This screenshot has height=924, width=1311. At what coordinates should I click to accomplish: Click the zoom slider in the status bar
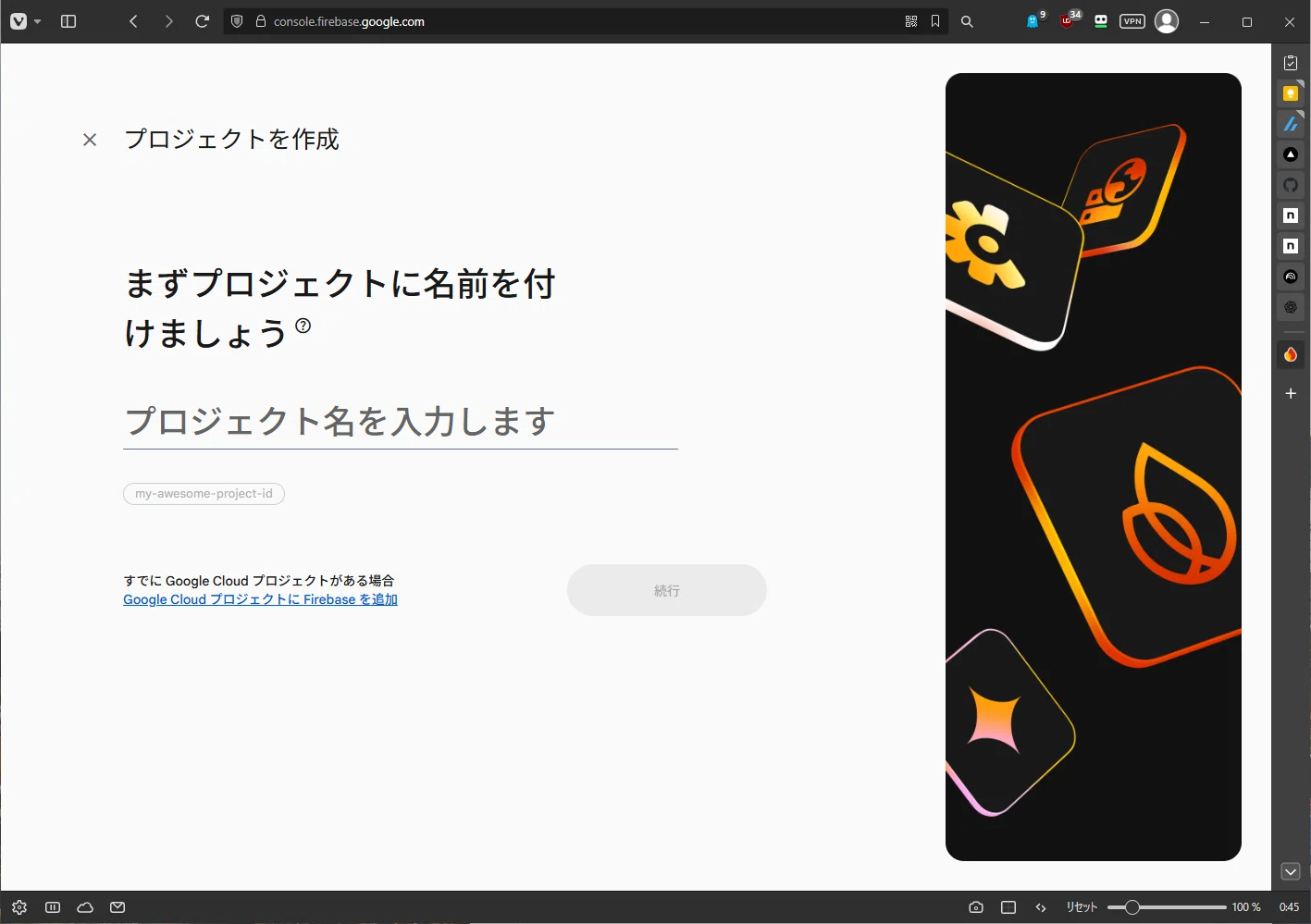1167,907
